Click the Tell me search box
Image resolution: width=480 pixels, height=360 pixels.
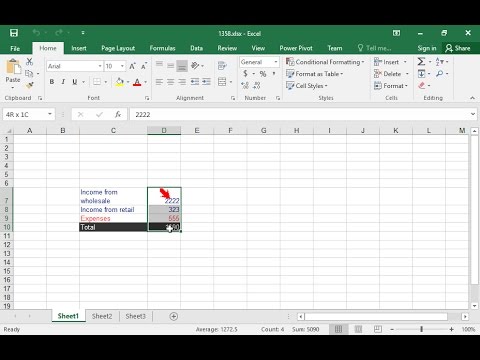pos(375,48)
